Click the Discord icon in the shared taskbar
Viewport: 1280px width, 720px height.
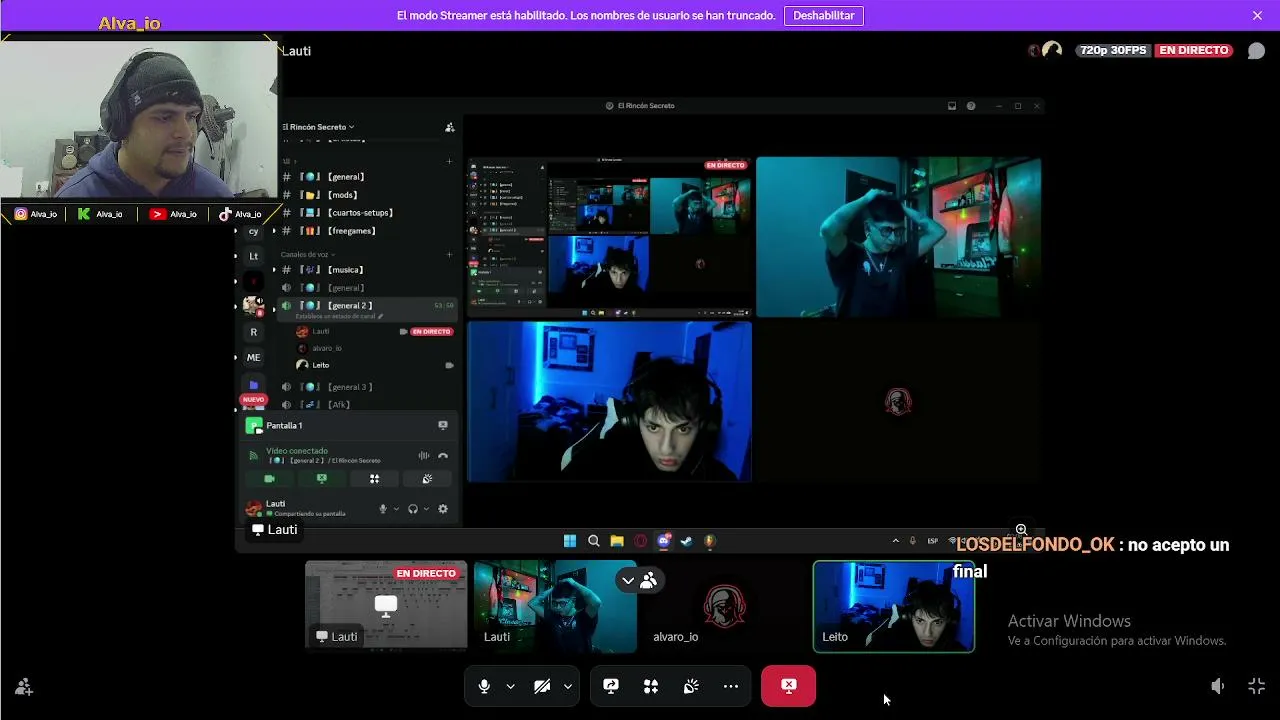coord(664,541)
